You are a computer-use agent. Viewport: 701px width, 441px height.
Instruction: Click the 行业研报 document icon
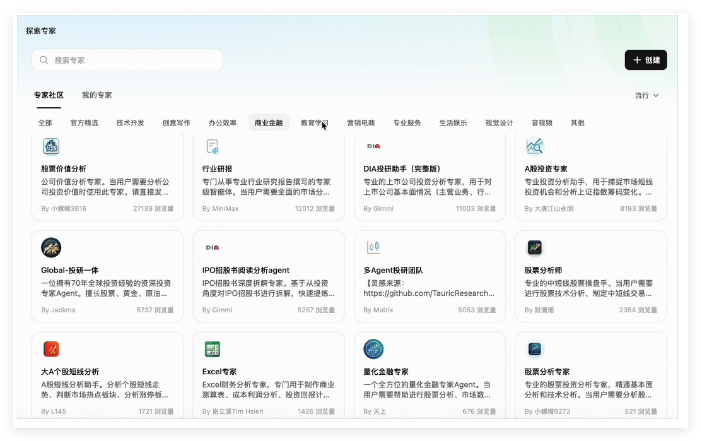point(212,146)
